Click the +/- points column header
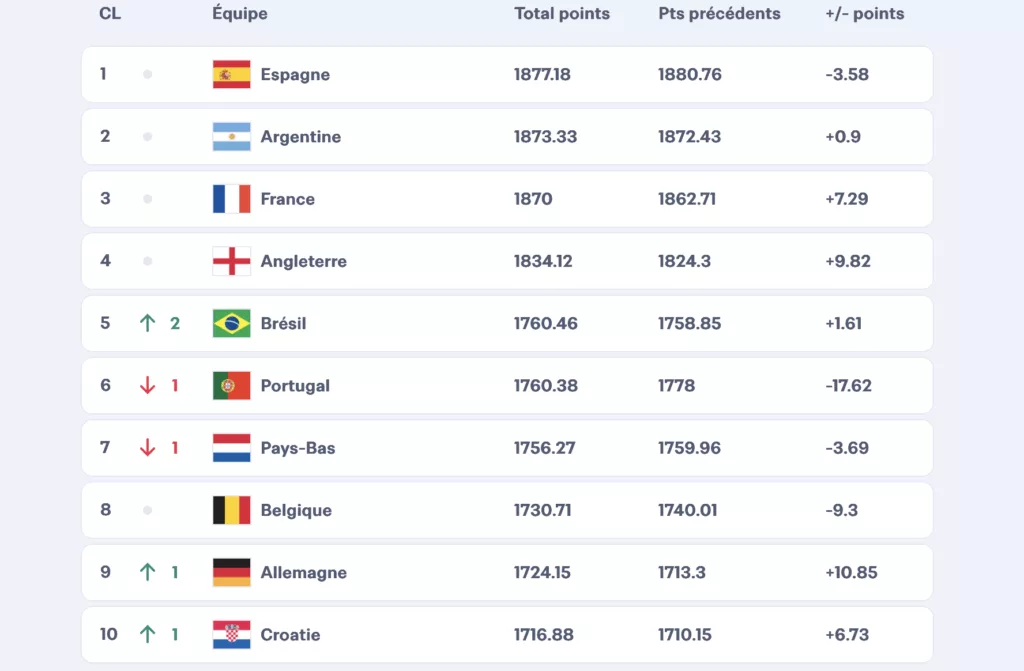Image resolution: width=1024 pixels, height=671 pixels. pos(864,14)
